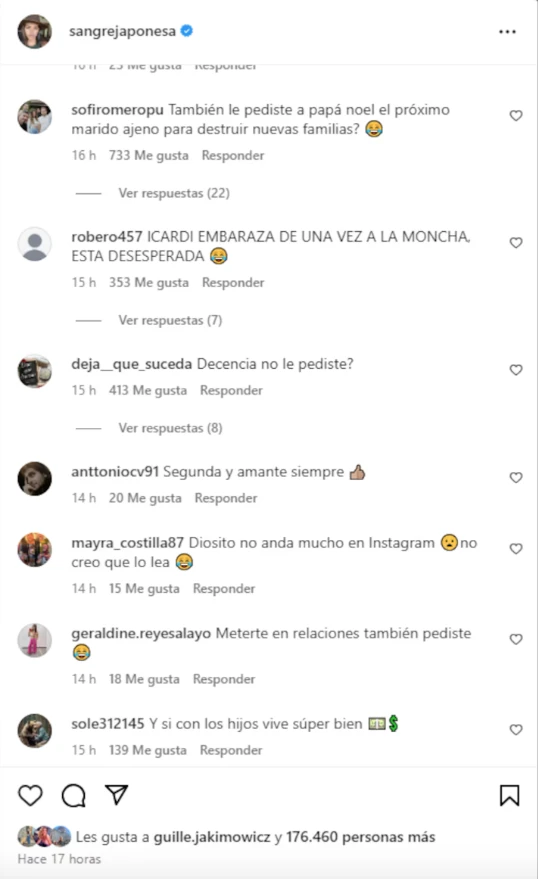The image size is (538, 879).
Task: Open sangrejaponesa's profile avatar
Action: point(35,31)
